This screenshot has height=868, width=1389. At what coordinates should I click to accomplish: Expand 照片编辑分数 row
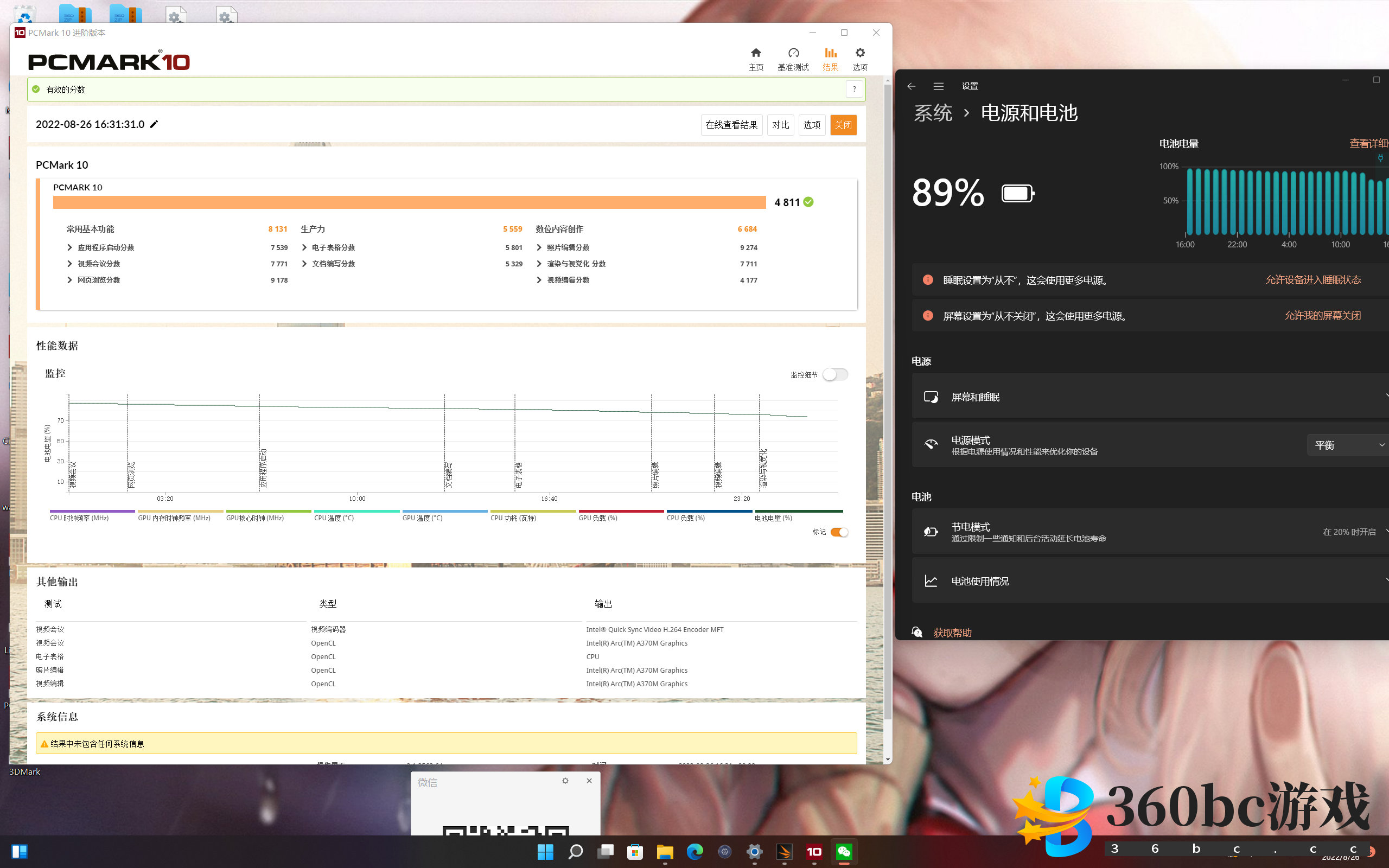pos(538,247)
